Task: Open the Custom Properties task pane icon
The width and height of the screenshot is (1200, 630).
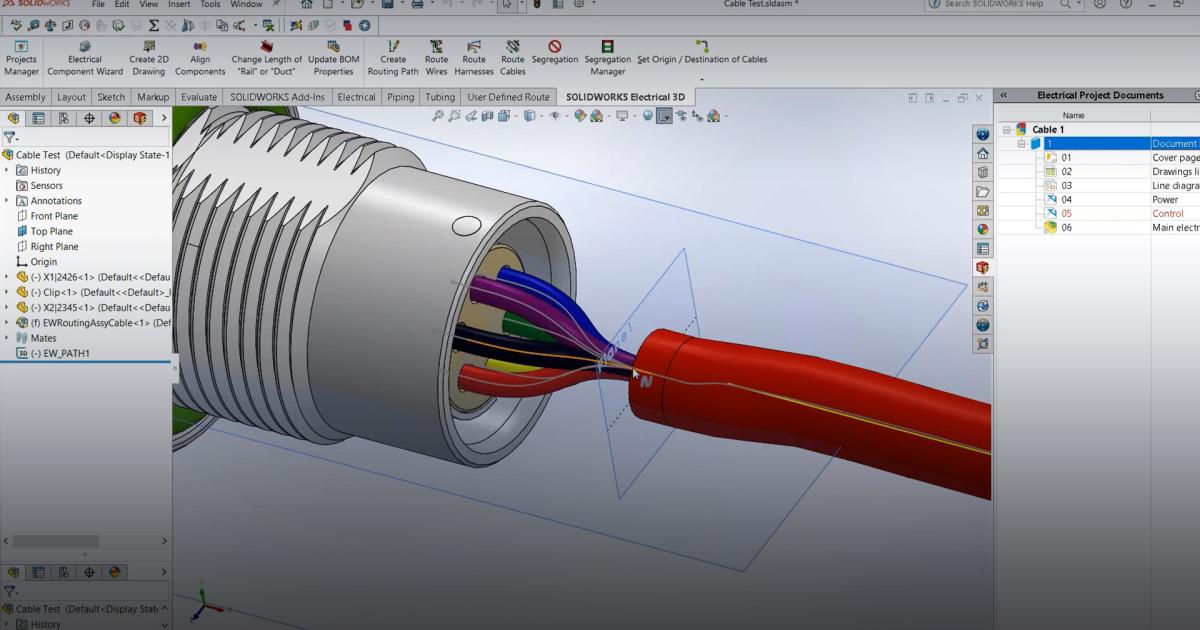Action: tap(983, 248)
